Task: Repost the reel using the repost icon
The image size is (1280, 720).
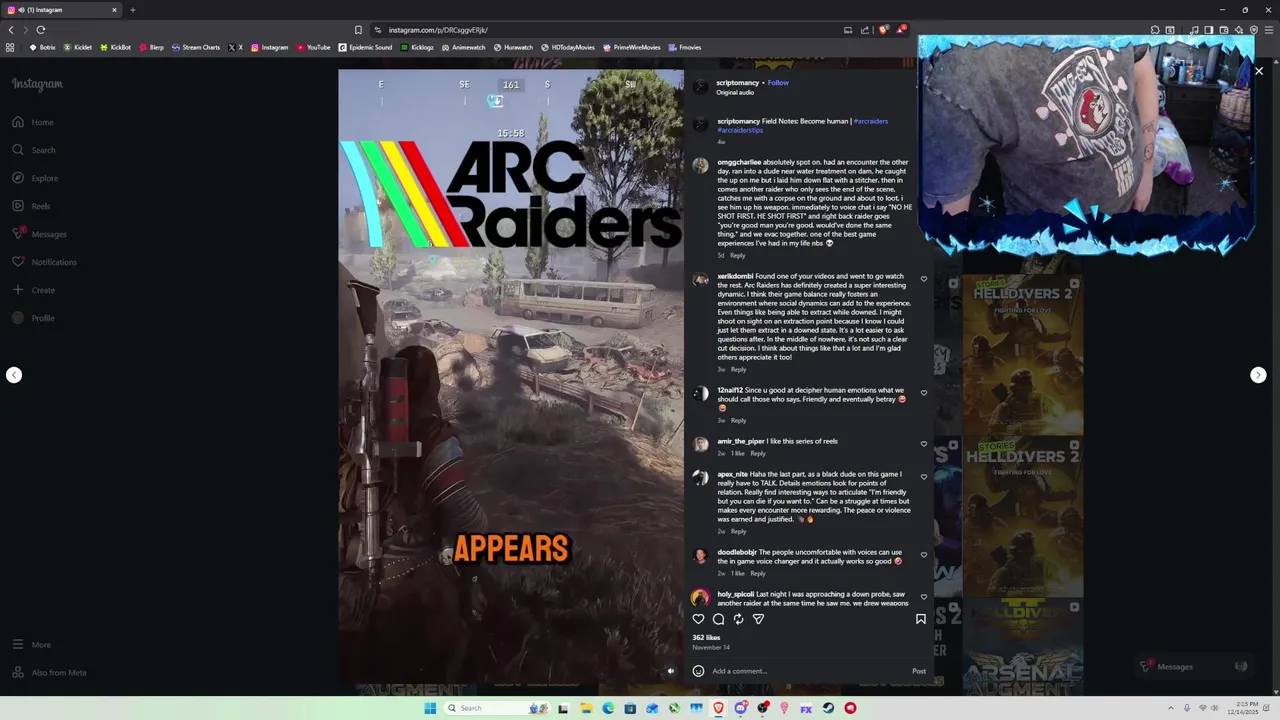Action: (x=738, y=619)
